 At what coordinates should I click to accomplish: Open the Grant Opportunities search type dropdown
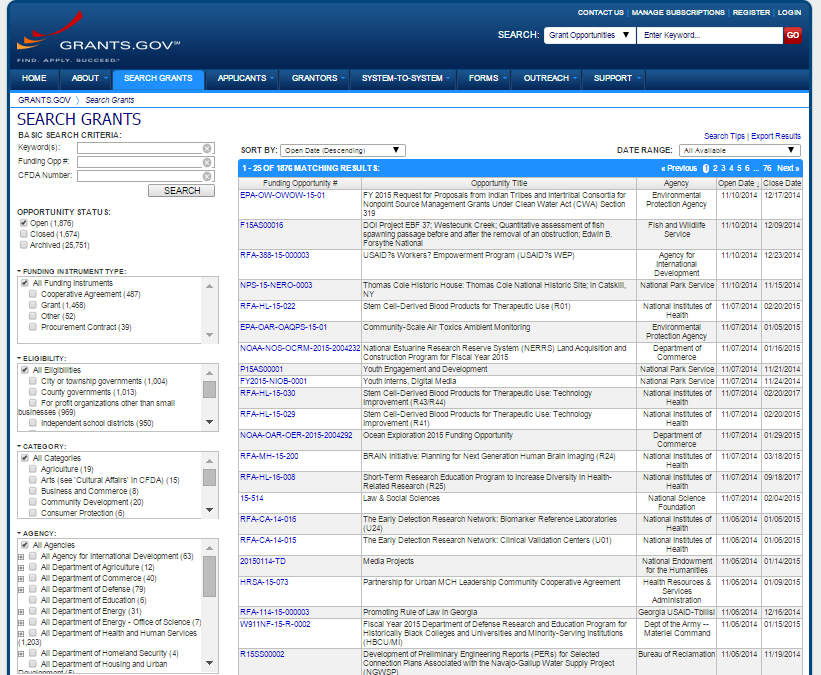pos(590,35)
